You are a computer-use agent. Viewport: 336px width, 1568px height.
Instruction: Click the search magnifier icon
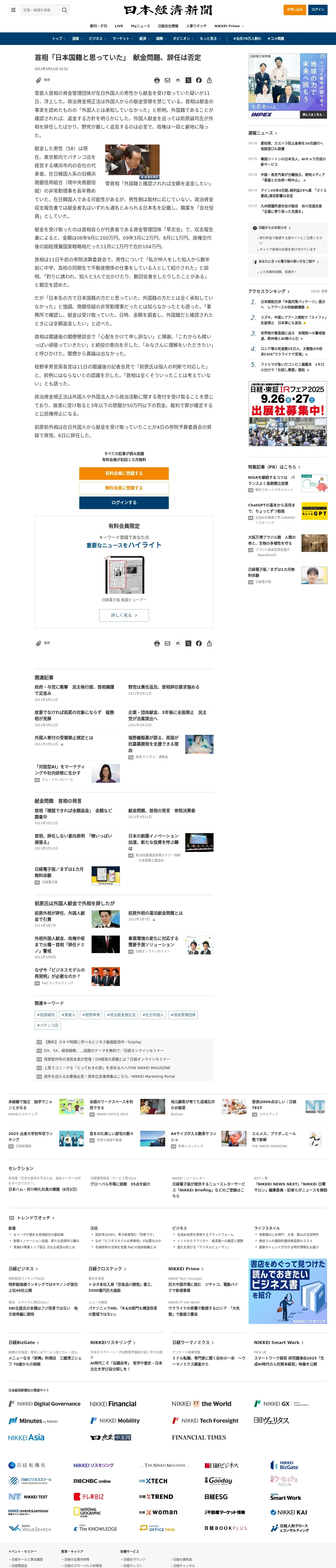(64, 10)
